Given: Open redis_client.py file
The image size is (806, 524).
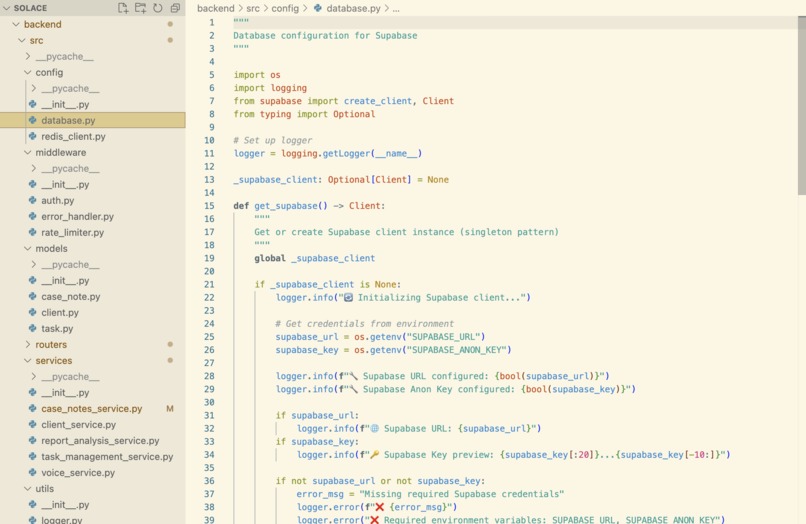Looking at the screenshot, I should point(73,136).
